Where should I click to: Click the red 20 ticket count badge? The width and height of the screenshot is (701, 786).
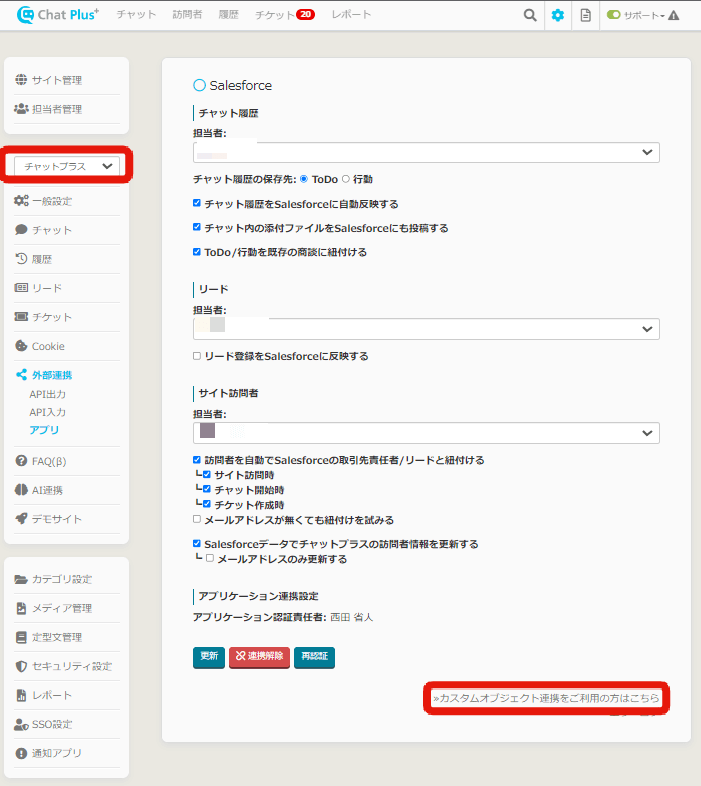tap(305, 15)
